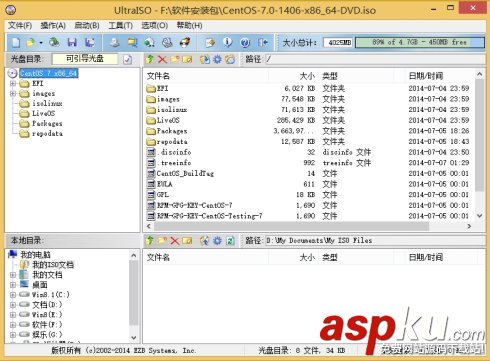
Task: Select repodata folder in disc tree
Action: point(47,133)
